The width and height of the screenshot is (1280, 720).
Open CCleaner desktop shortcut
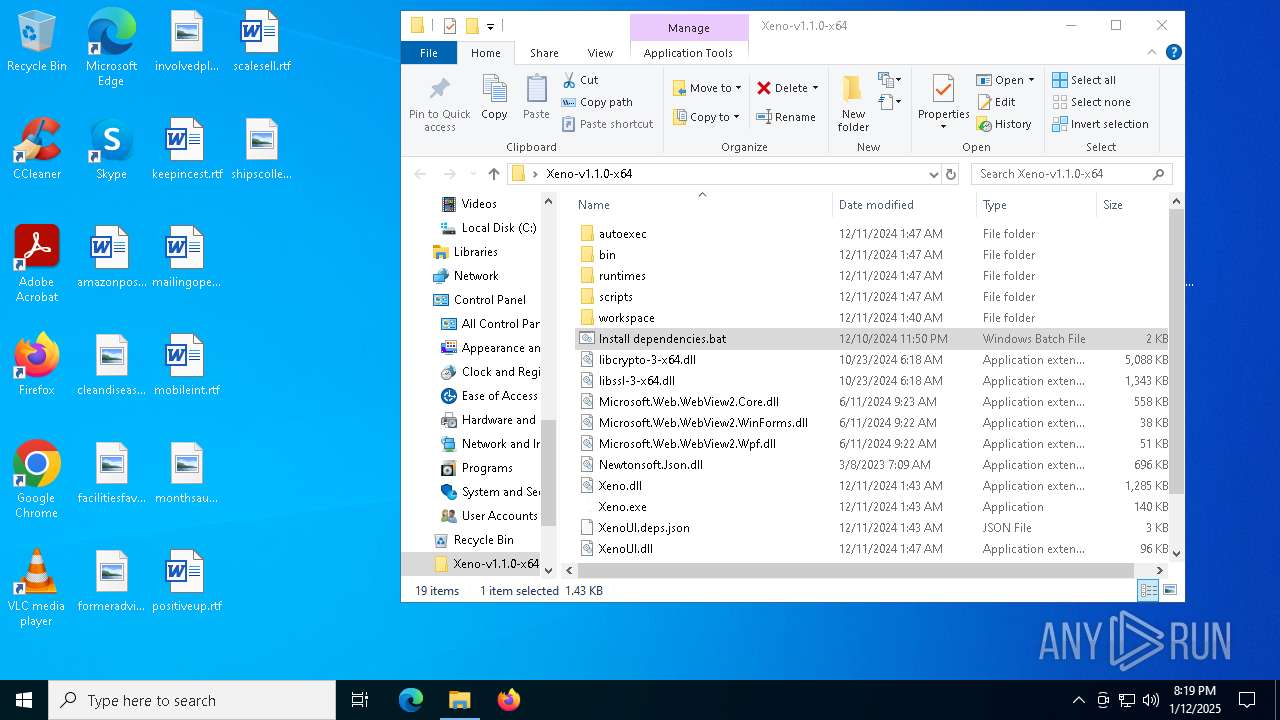(37, 149)
